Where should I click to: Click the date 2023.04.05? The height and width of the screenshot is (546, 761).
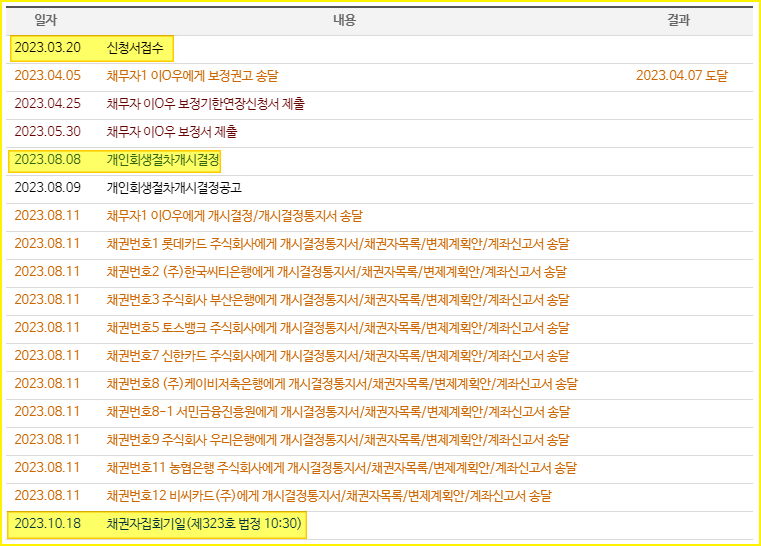48,76
